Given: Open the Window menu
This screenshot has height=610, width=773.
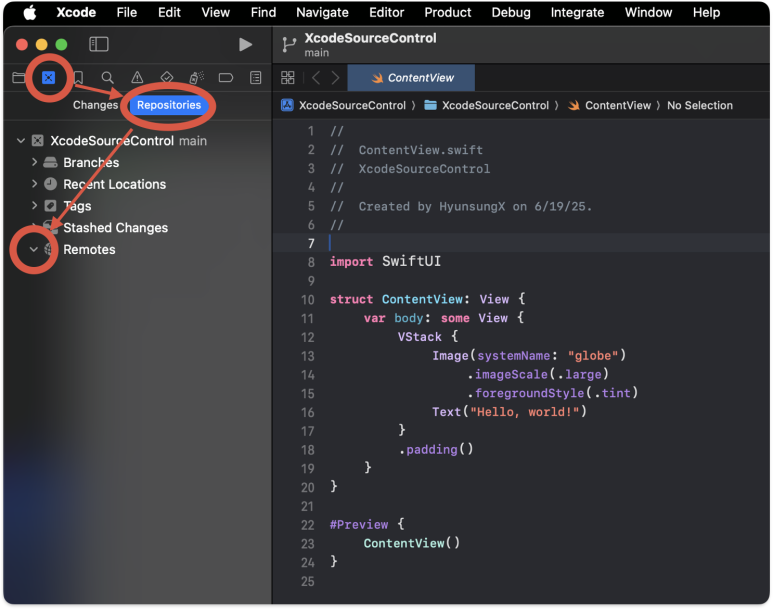Looking at the screenshot, I should 648,12.
